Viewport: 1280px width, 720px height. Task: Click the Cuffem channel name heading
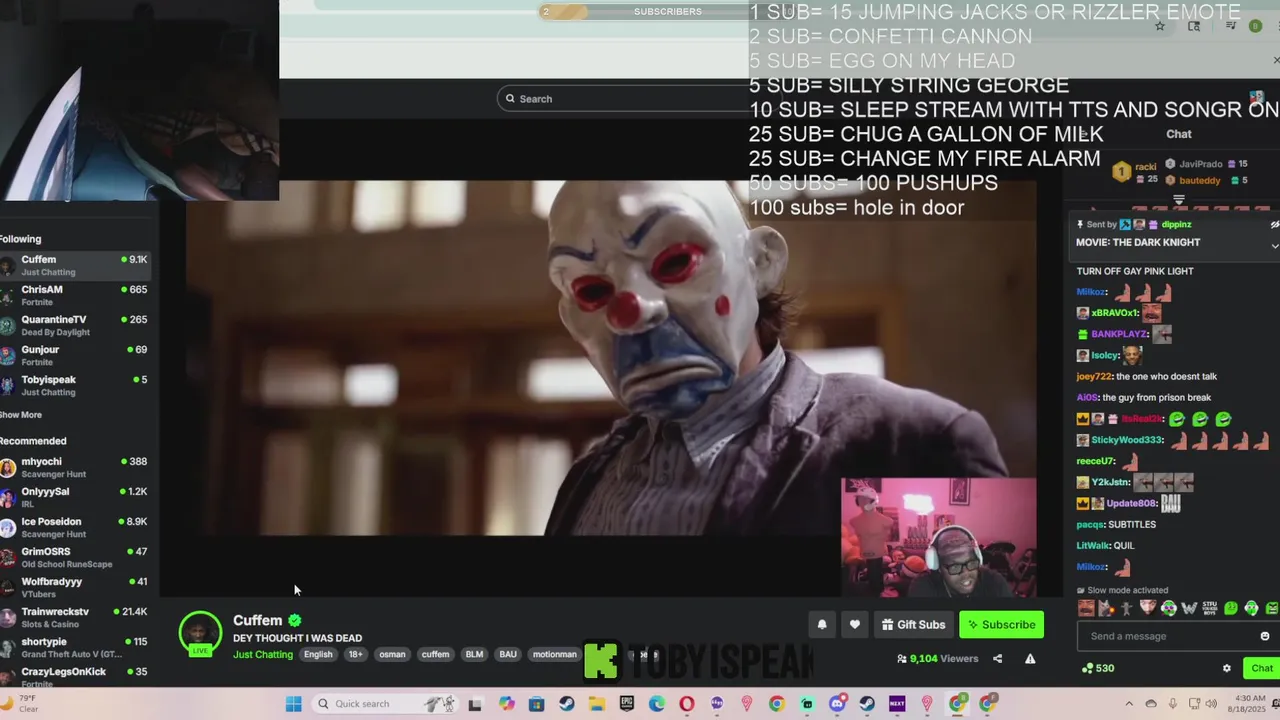pyautogui.click(x=258, y=620)
